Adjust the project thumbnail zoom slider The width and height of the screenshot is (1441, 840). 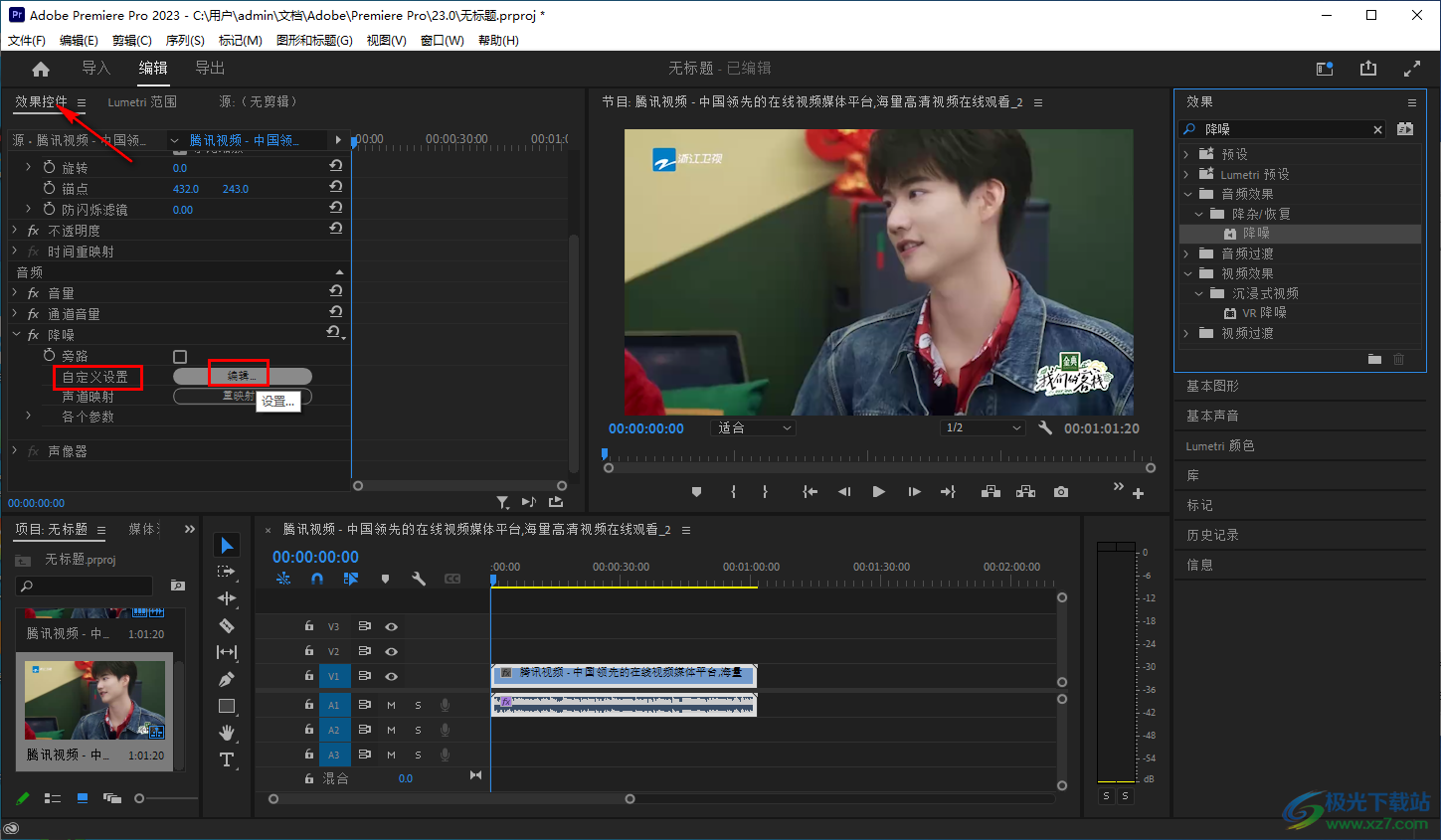(x=139, y=798)
